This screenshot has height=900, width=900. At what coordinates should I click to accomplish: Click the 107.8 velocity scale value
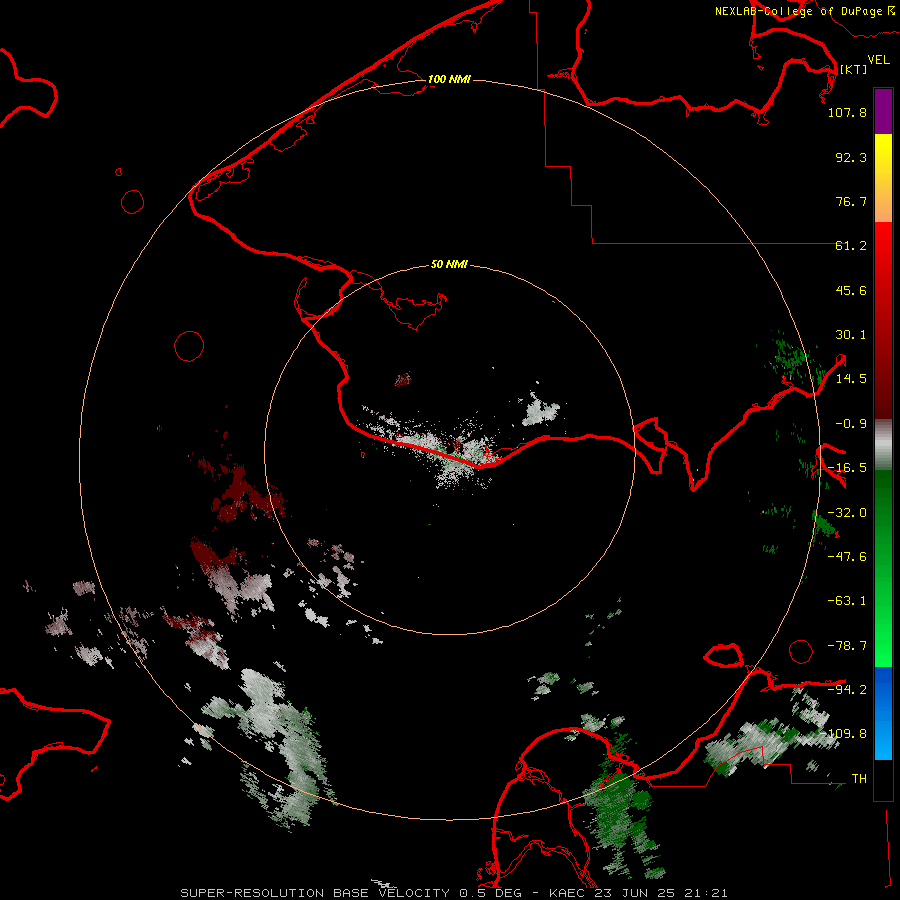(x=847, y=112)
